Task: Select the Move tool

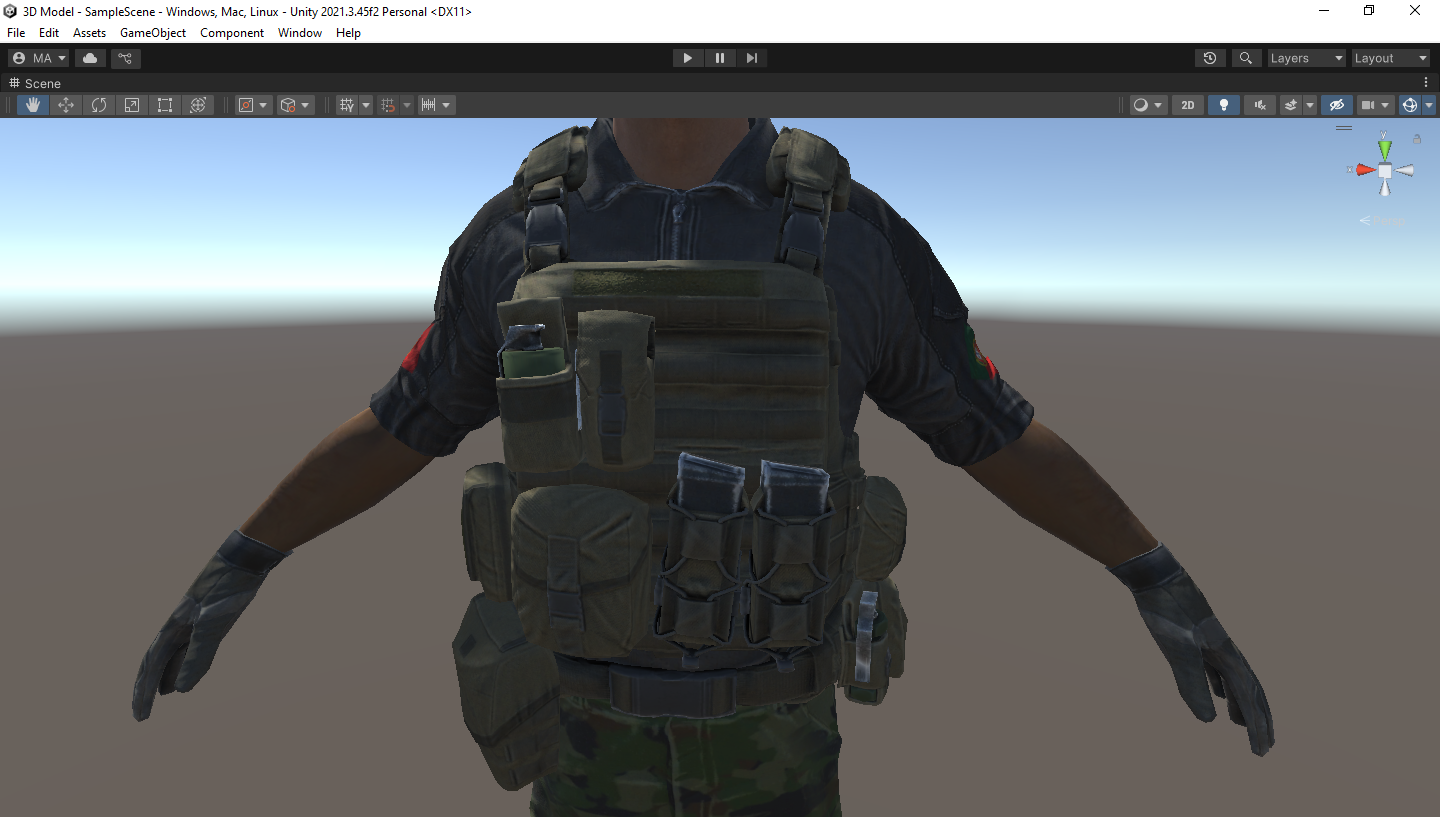Action: (66, 105)
